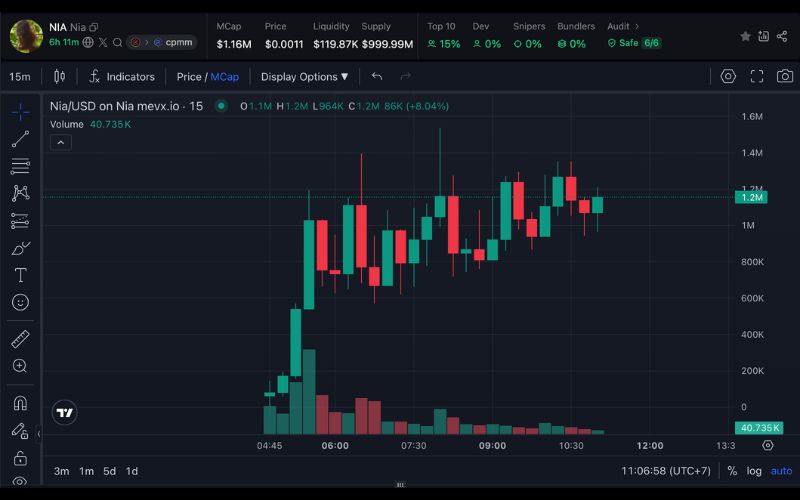Image resolution: width=800 pixels, height=500 pixels.
Task: Take a chart snapshot with camera
Action: point(785,77)
